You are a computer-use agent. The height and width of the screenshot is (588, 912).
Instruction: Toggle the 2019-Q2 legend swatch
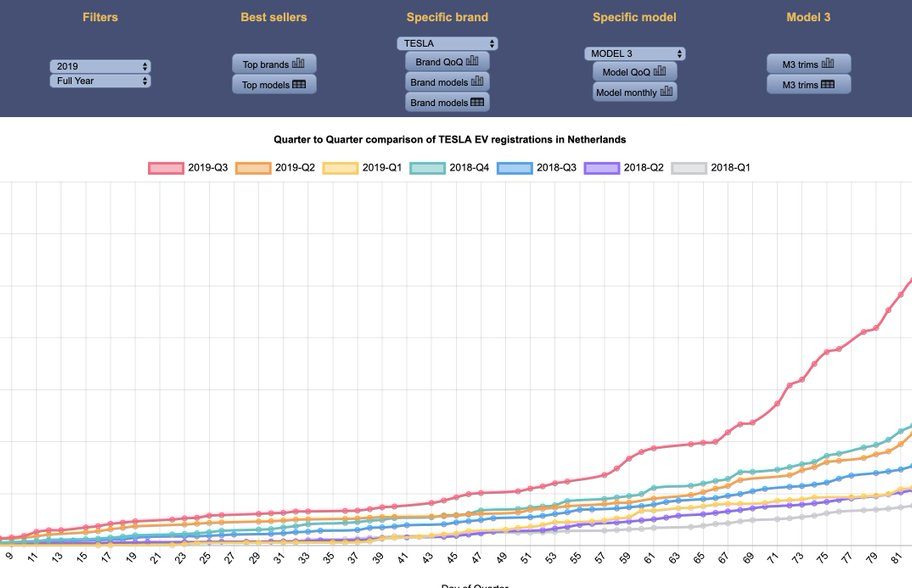[254, 168]
